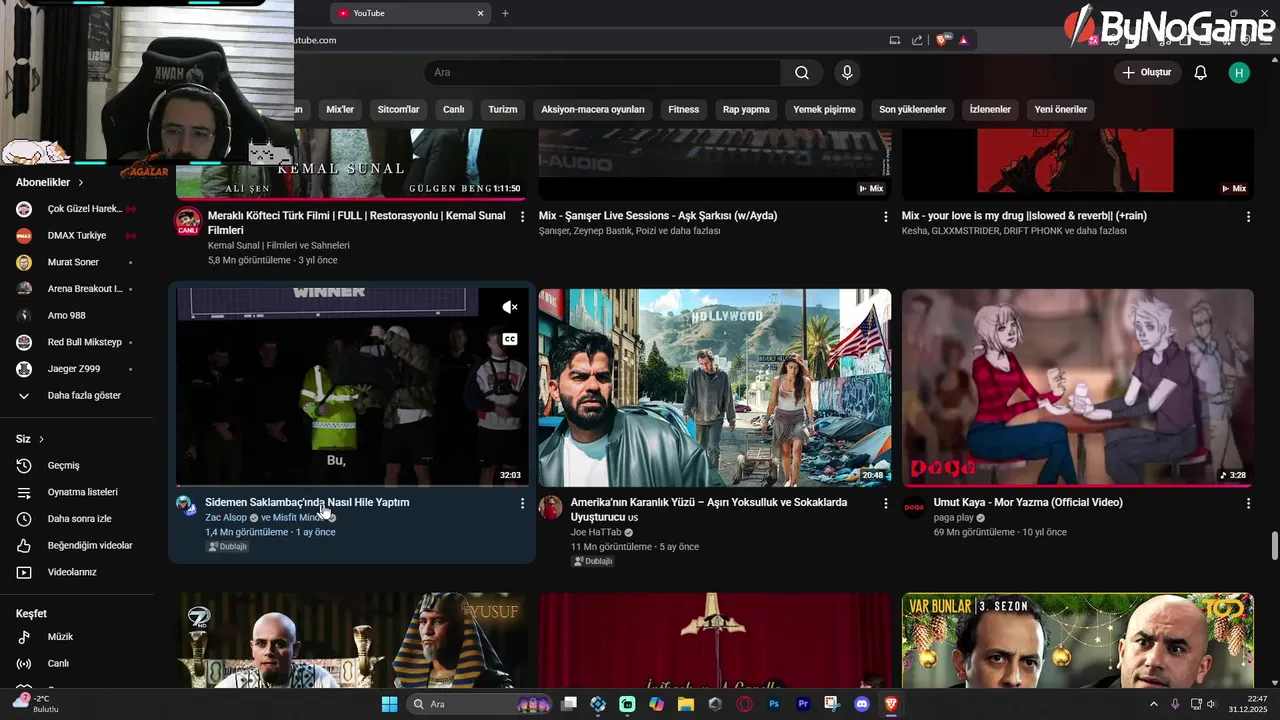This screenshot has height=720, width=1280.
Task: Select the Sitcom'lar filter chip
Action: click(x=398, y=109)
